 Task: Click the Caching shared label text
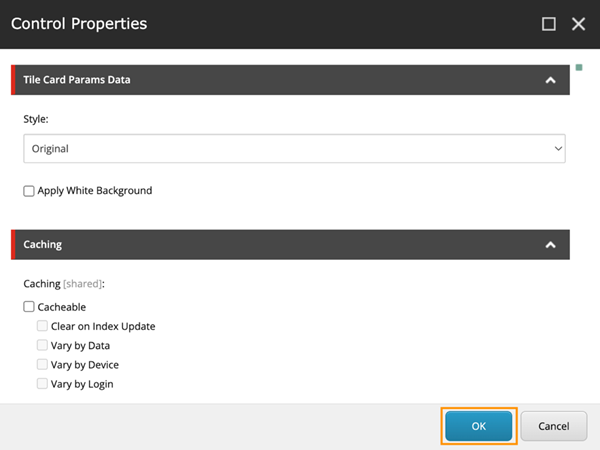(x=64, y=284)
